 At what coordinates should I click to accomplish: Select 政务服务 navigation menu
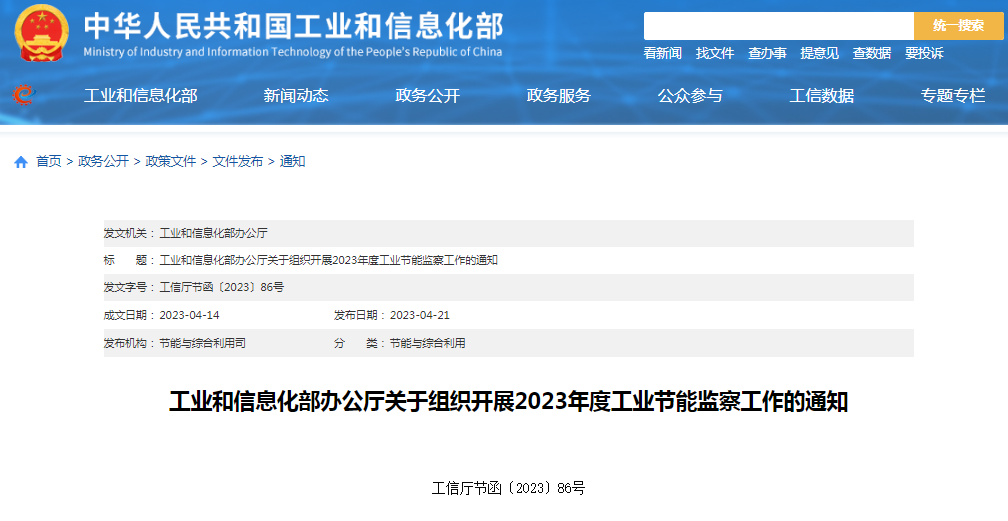coord(559,96)
